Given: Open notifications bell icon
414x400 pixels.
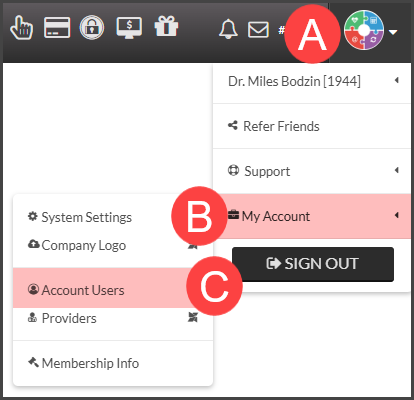Looking at the screenshot, I should (228, 29).
